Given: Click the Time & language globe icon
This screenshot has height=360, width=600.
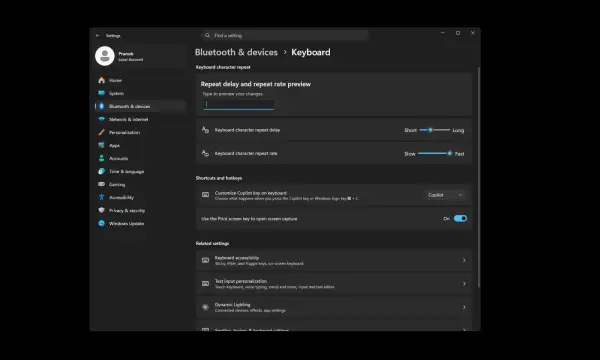Looking at the screenshot, I should [101, 171].
